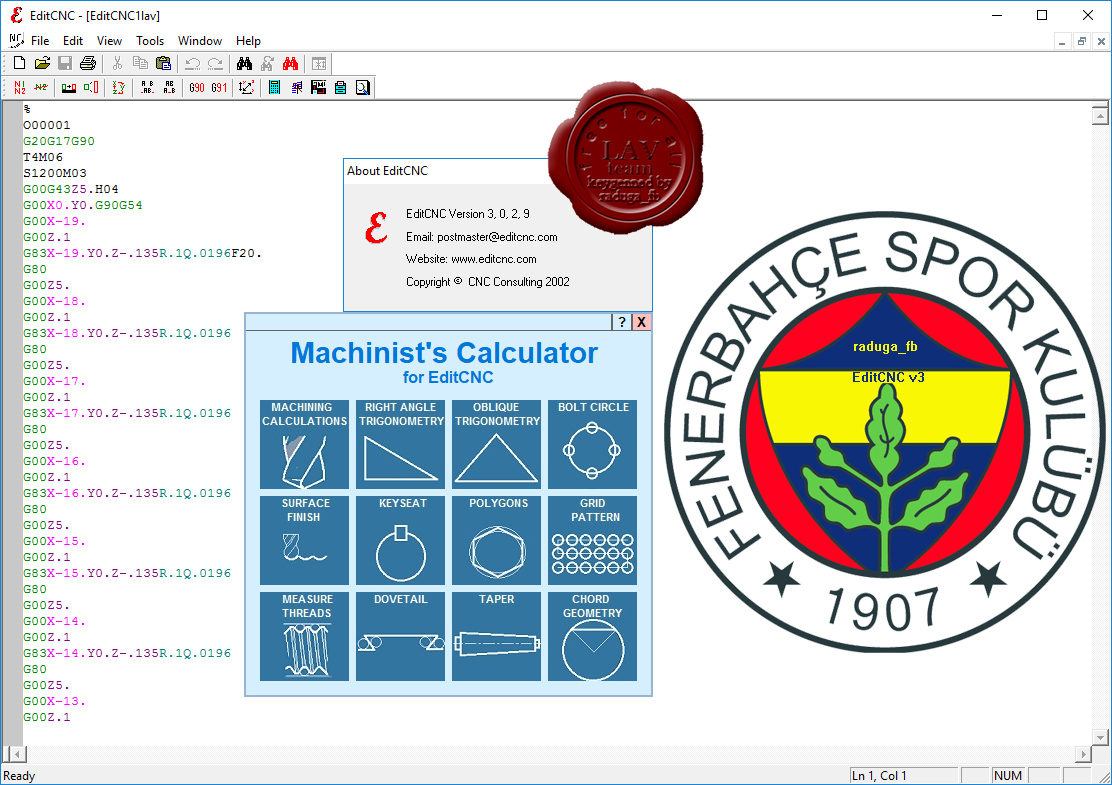Open the File menu
This screenshot has width=1112, height=785.
(40, 40)
